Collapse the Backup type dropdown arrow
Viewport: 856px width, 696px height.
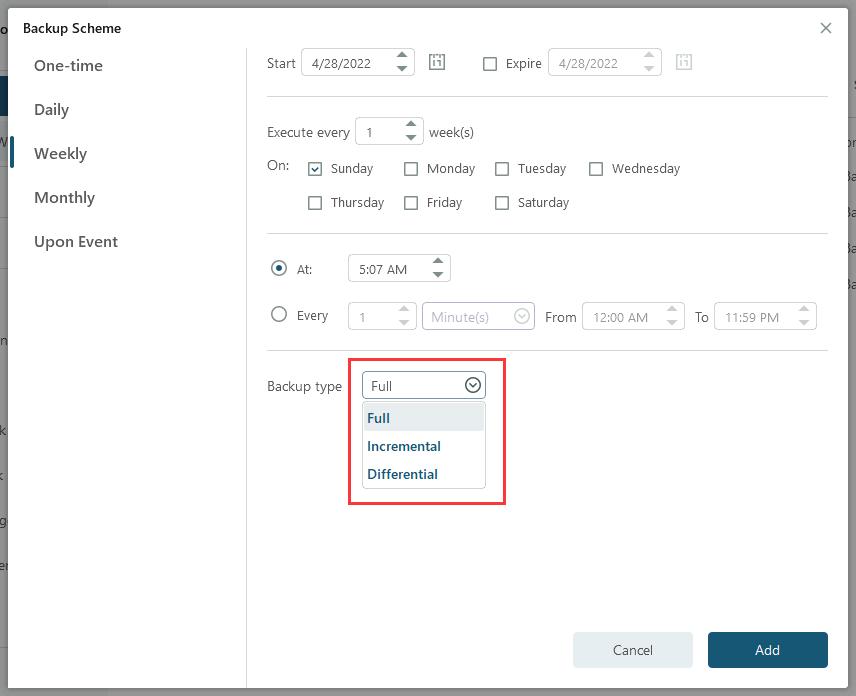pyautogui.click(x=473, y=385)
